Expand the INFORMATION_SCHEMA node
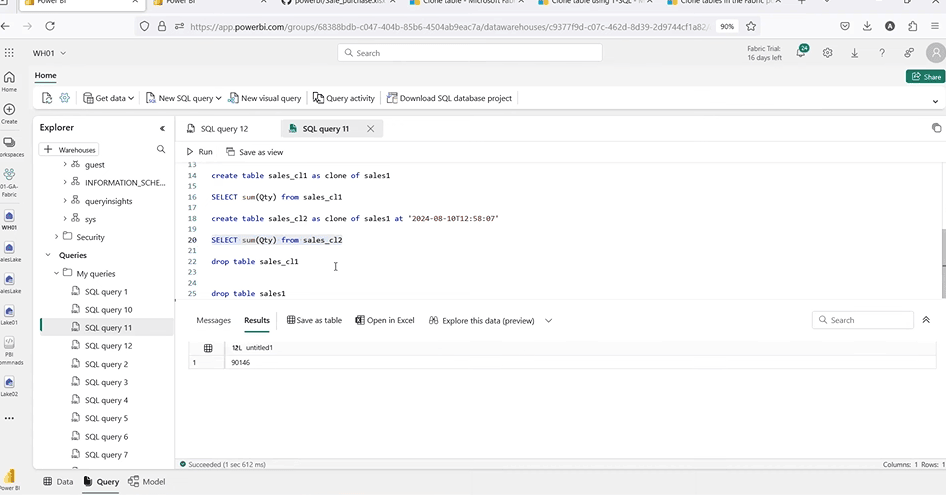Viewport: 946px width, 495px height. (65, 182)
